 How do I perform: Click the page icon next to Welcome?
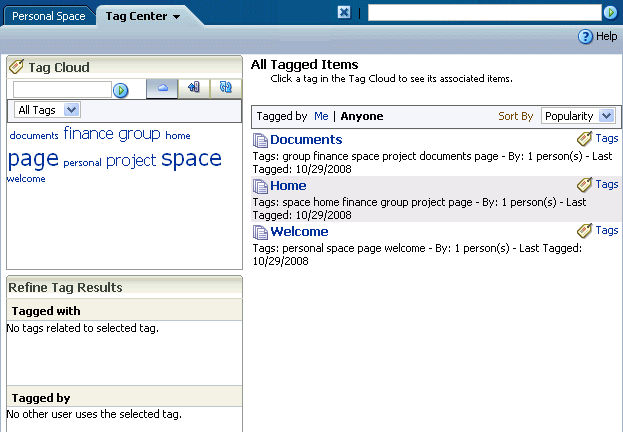pos(260,232)
